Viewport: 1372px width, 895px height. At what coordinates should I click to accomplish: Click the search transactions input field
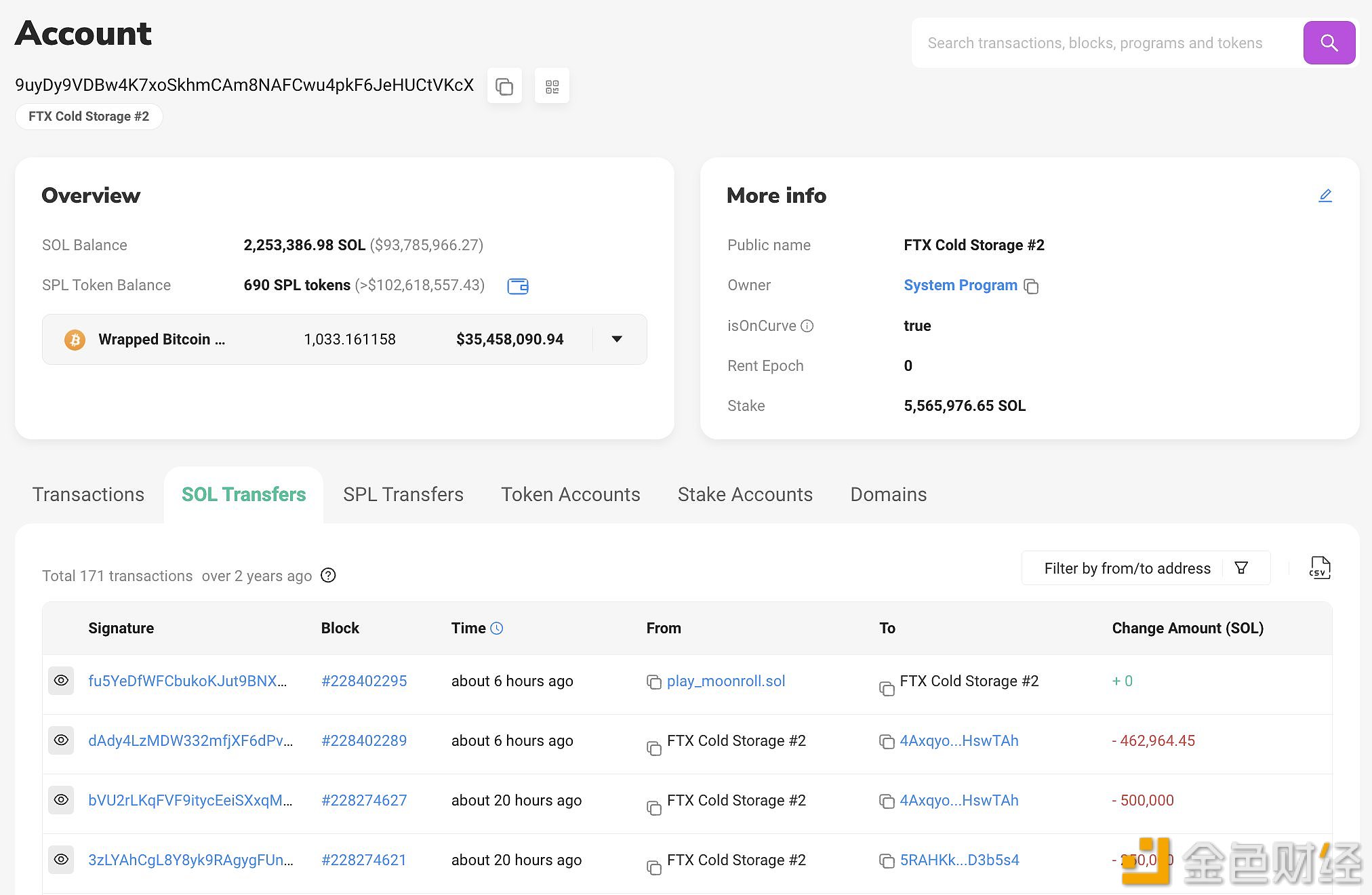click(1108, 43)
